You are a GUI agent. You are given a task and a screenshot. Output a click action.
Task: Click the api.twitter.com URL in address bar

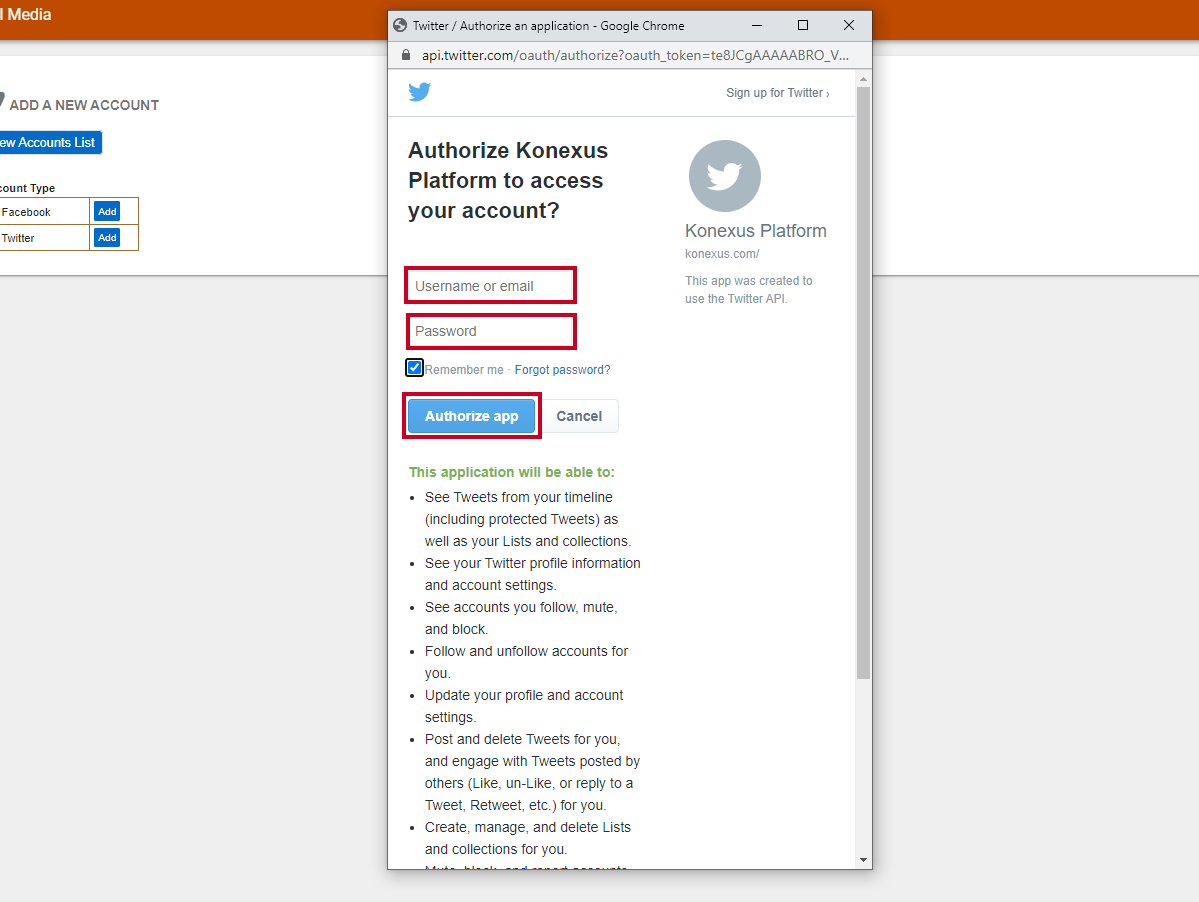[x=635, y=55]
